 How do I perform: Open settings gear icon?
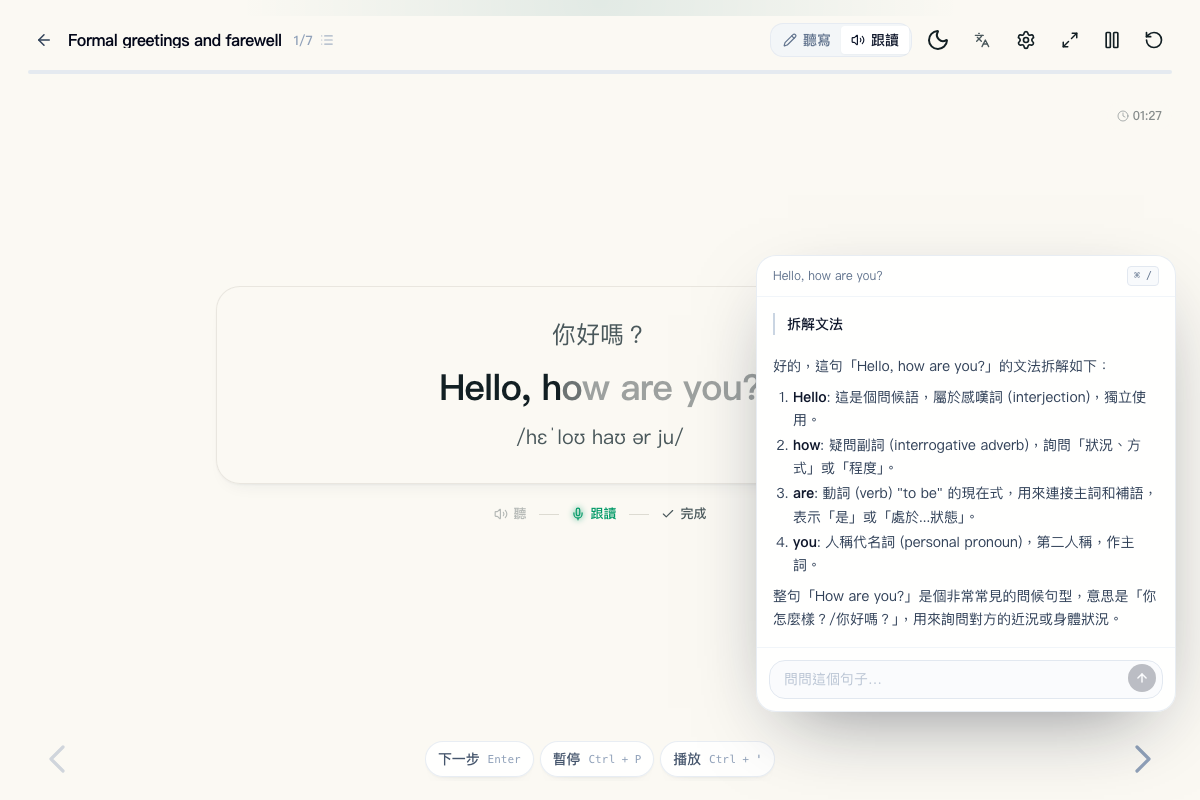click(1026, 40)
